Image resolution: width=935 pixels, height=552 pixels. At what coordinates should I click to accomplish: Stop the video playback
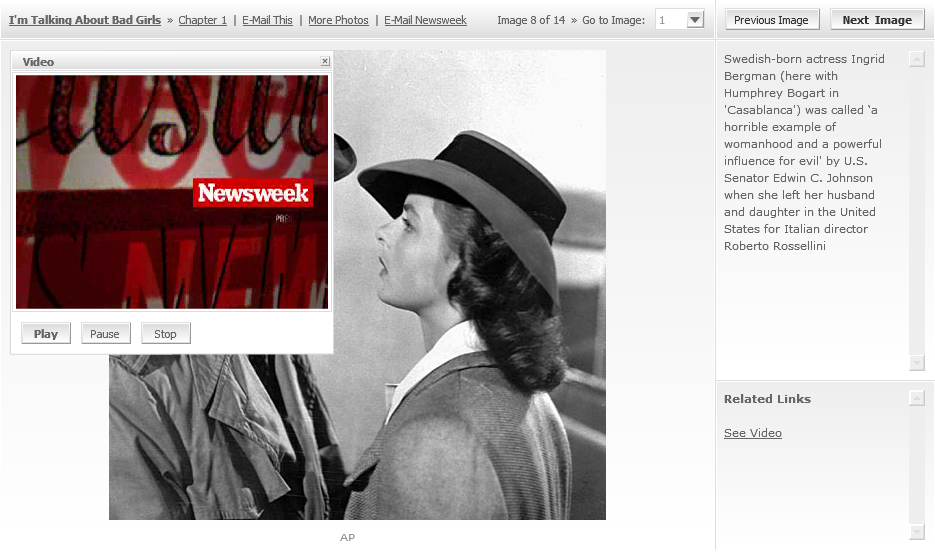pyautogui.click(x=166, y=334)
